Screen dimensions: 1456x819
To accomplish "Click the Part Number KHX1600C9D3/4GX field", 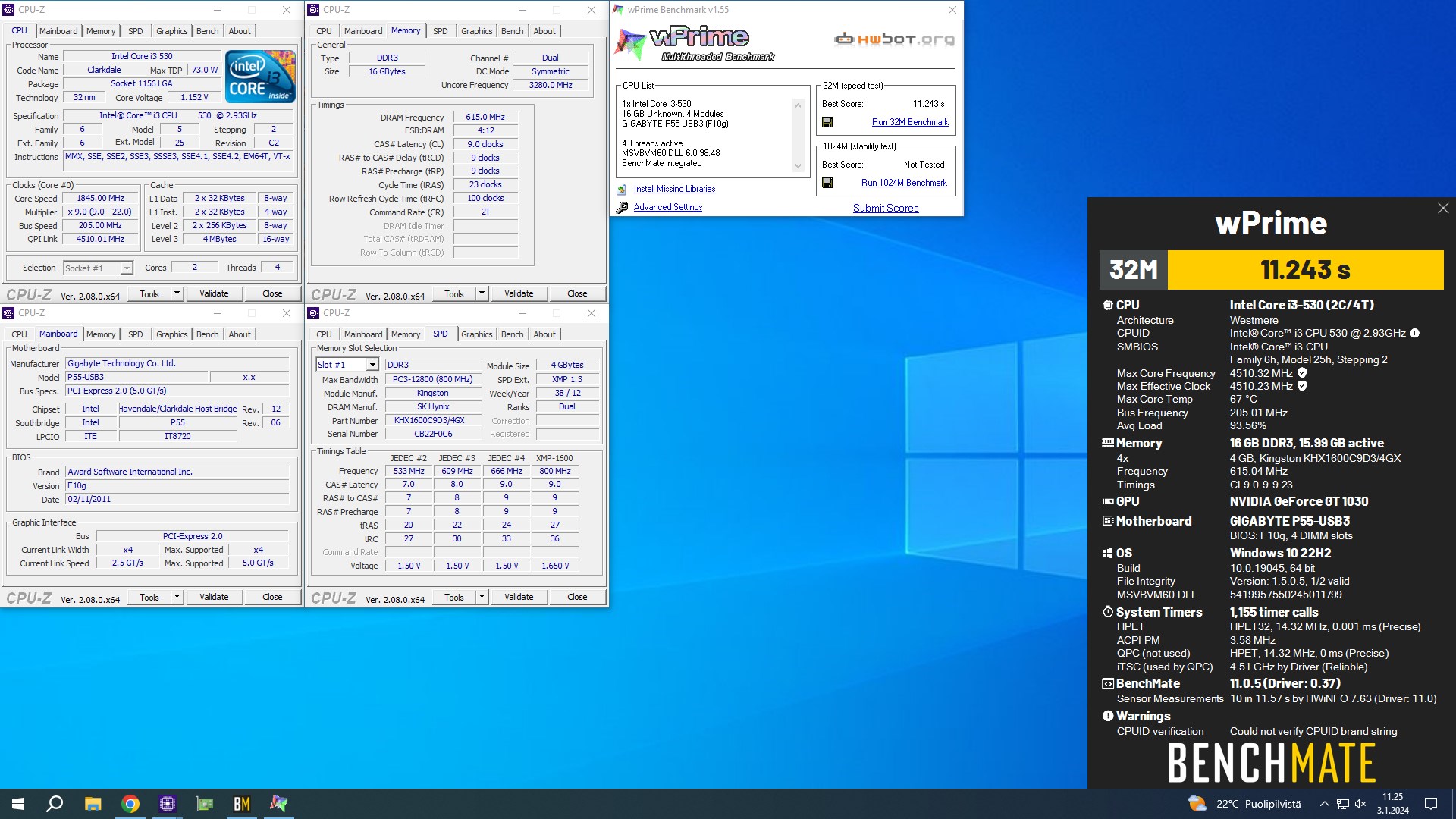I will [x=433, y=420].
